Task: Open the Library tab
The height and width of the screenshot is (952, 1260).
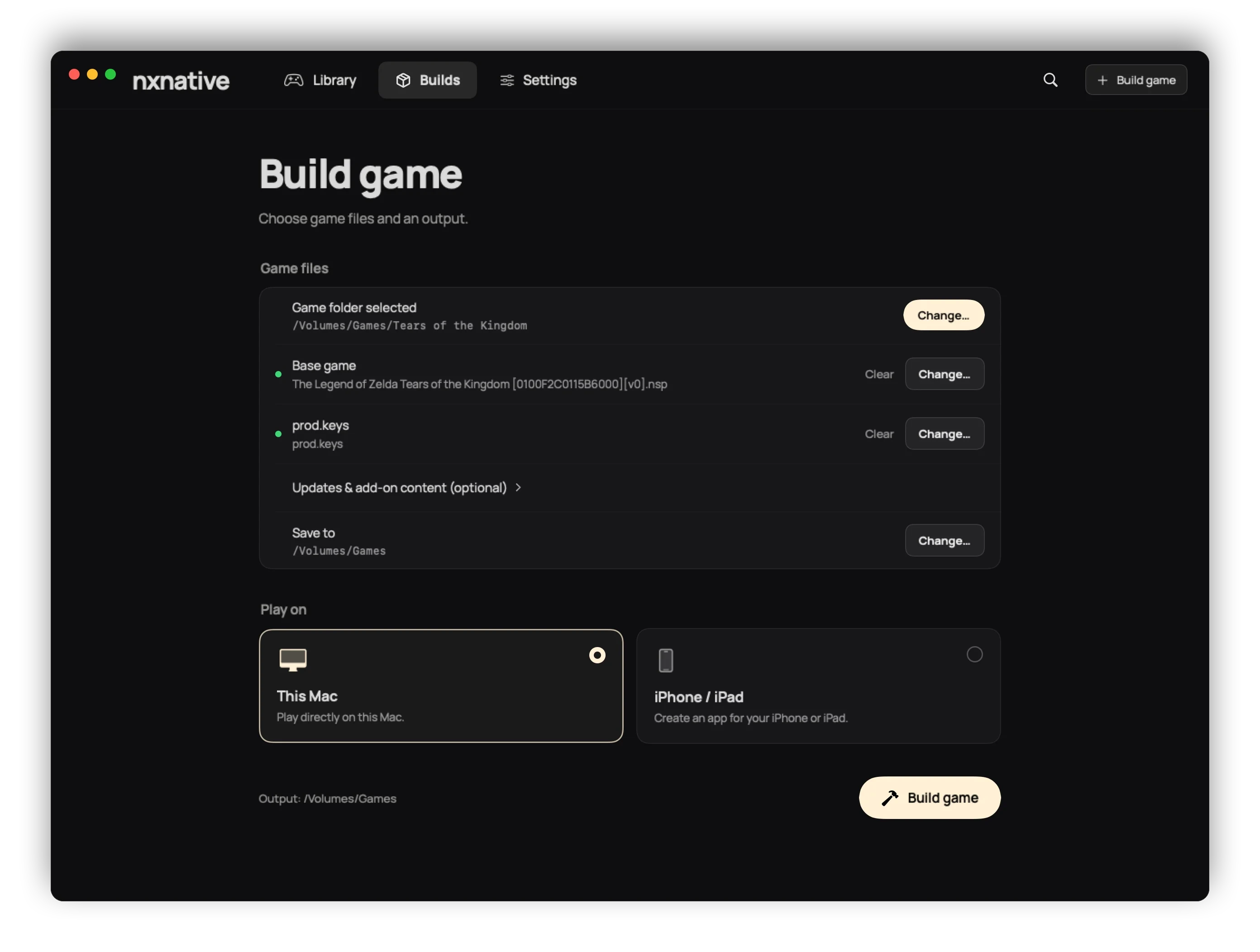Action: pos(320,80)
